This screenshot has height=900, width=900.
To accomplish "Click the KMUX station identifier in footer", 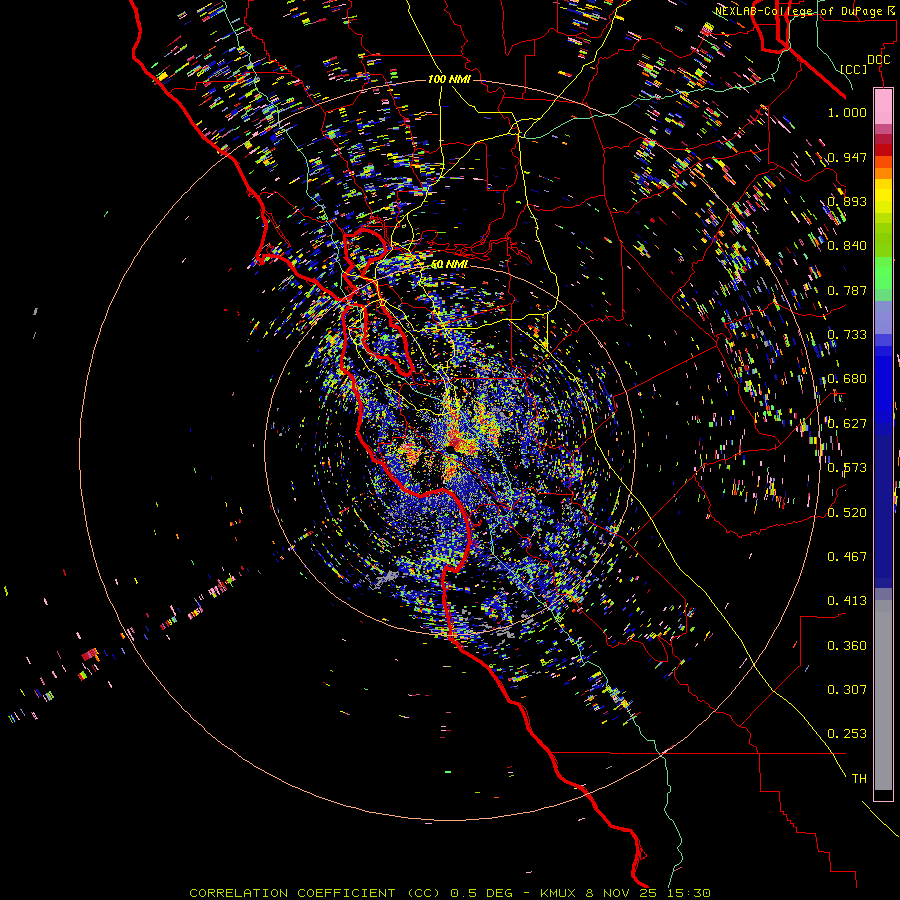I will pyautogui.click(x=557, y=893).
